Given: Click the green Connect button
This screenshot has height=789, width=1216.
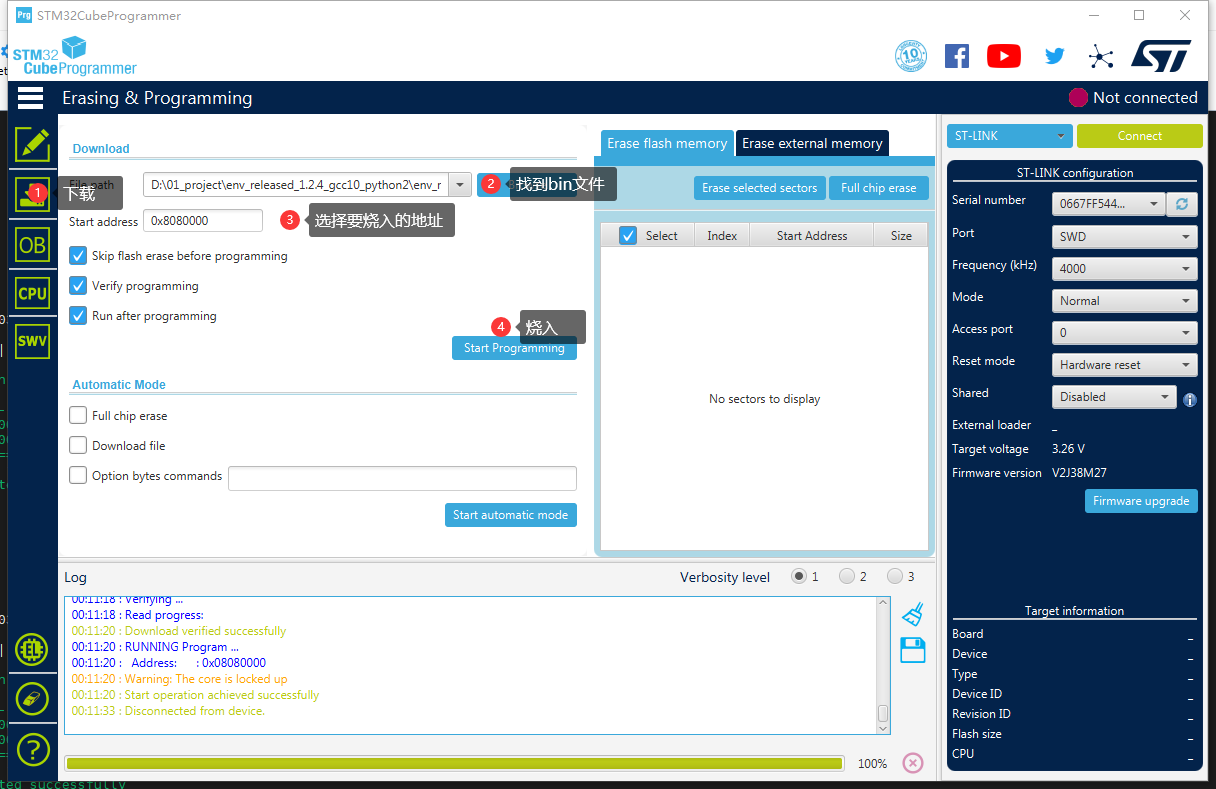Looking at the screenshot, I should point(1140,136).
